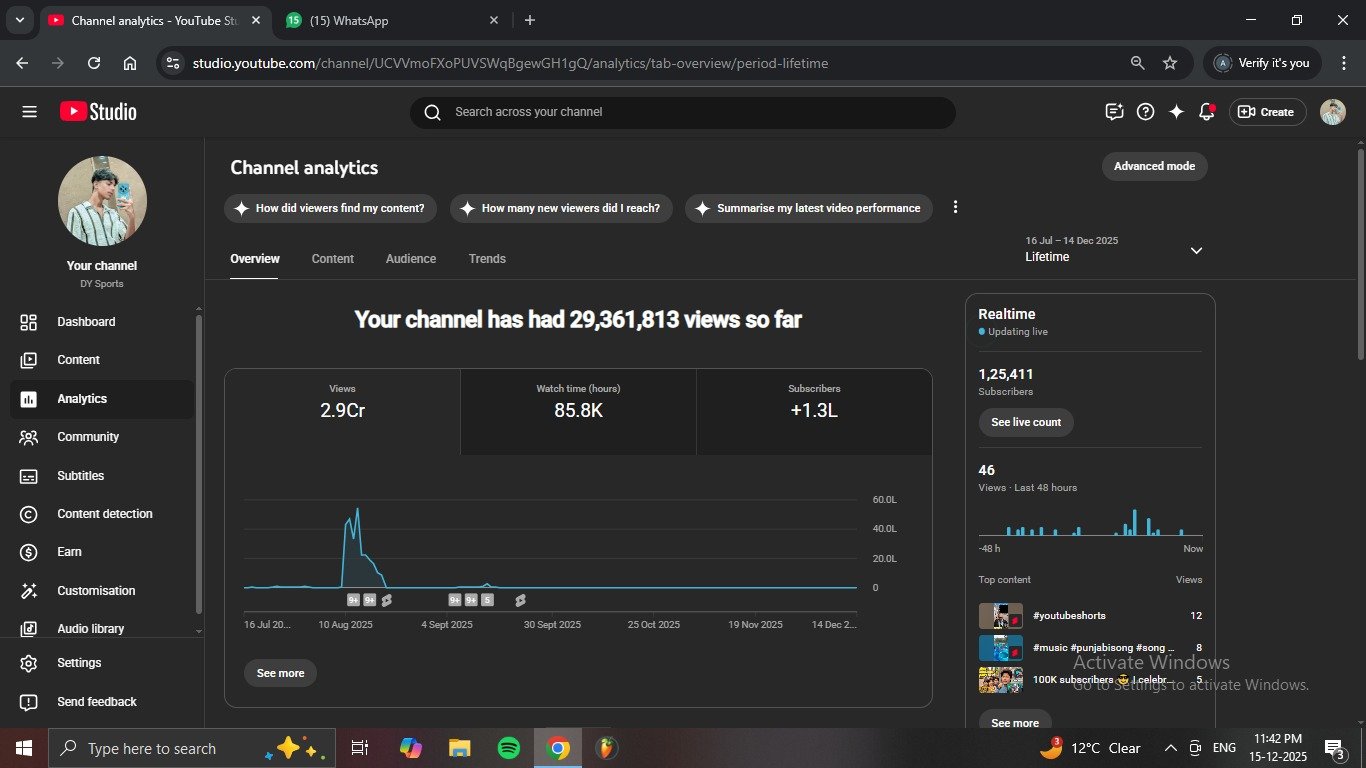The height and width of the screenshot is (768, 1366).
Task: Open the hamburger menu in Studio header
Action: (x=29, y=112)
